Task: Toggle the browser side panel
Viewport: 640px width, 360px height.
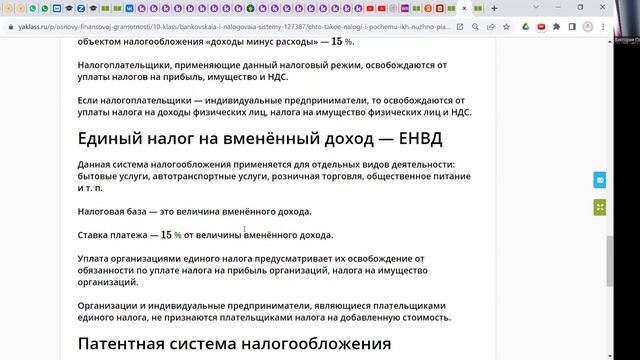Action: pos(572,27)
